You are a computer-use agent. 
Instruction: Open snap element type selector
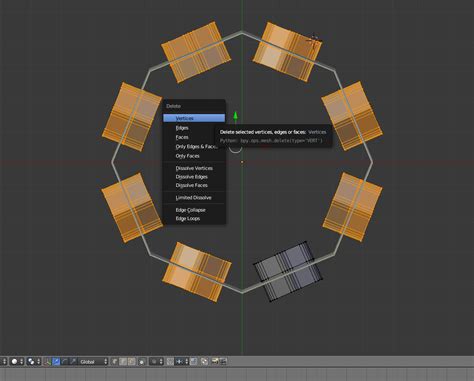(182, 362)
